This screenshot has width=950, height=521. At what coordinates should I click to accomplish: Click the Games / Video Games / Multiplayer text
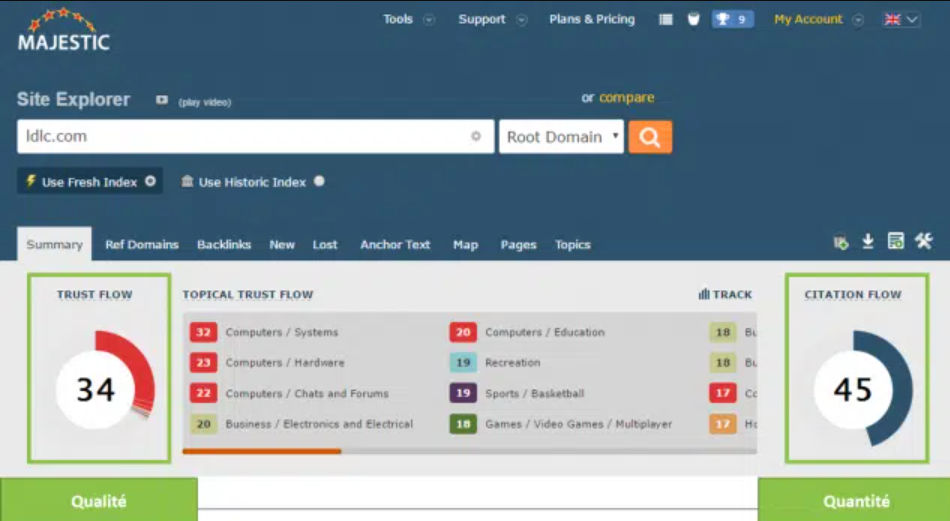tap(579, 424)
